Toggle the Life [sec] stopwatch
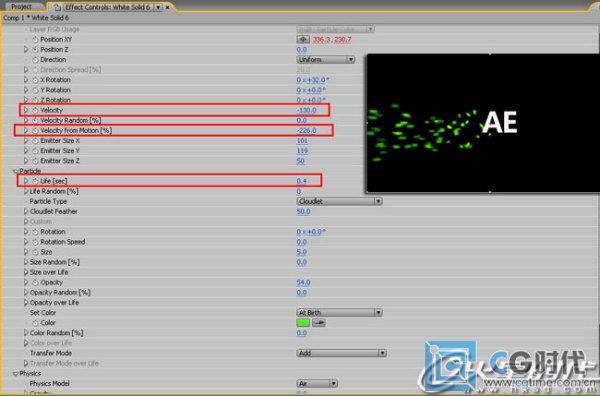This screenshot has height=396, width=600. pos(35,181)
